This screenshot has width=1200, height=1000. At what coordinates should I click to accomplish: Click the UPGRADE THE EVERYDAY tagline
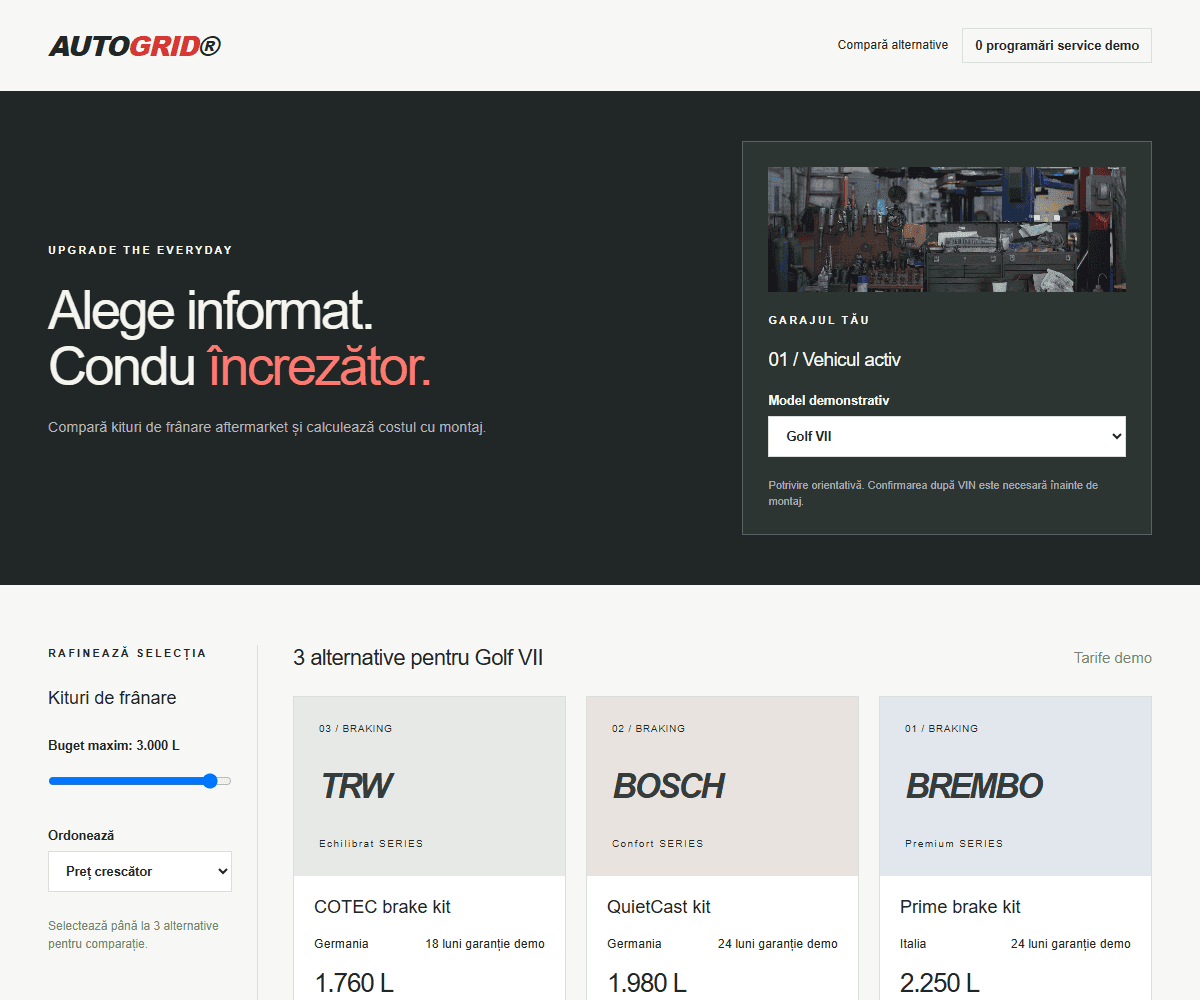pyautogui.click(x=140, y=250)
